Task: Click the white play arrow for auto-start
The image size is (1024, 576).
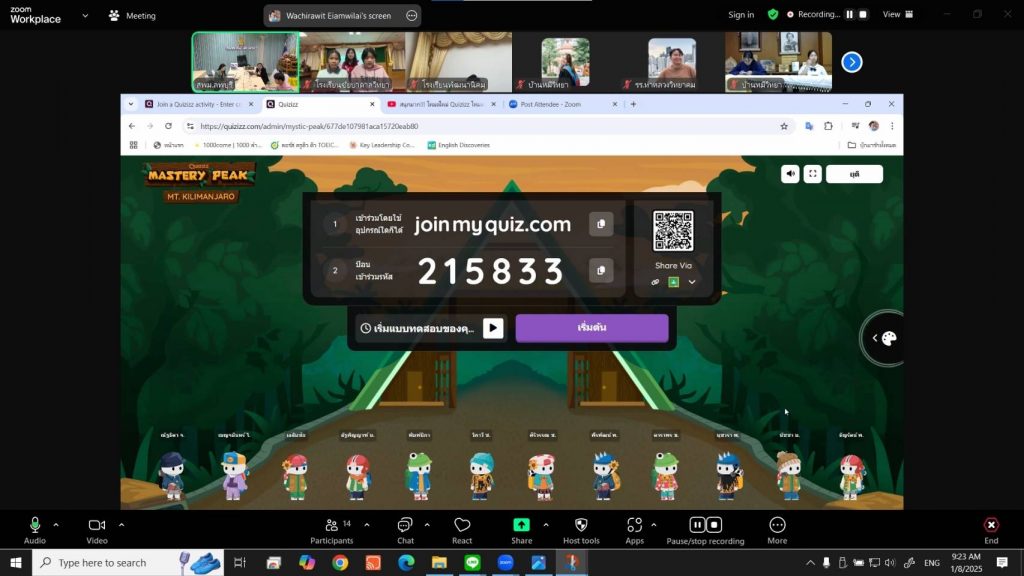Action: click(x=493, y=328)
